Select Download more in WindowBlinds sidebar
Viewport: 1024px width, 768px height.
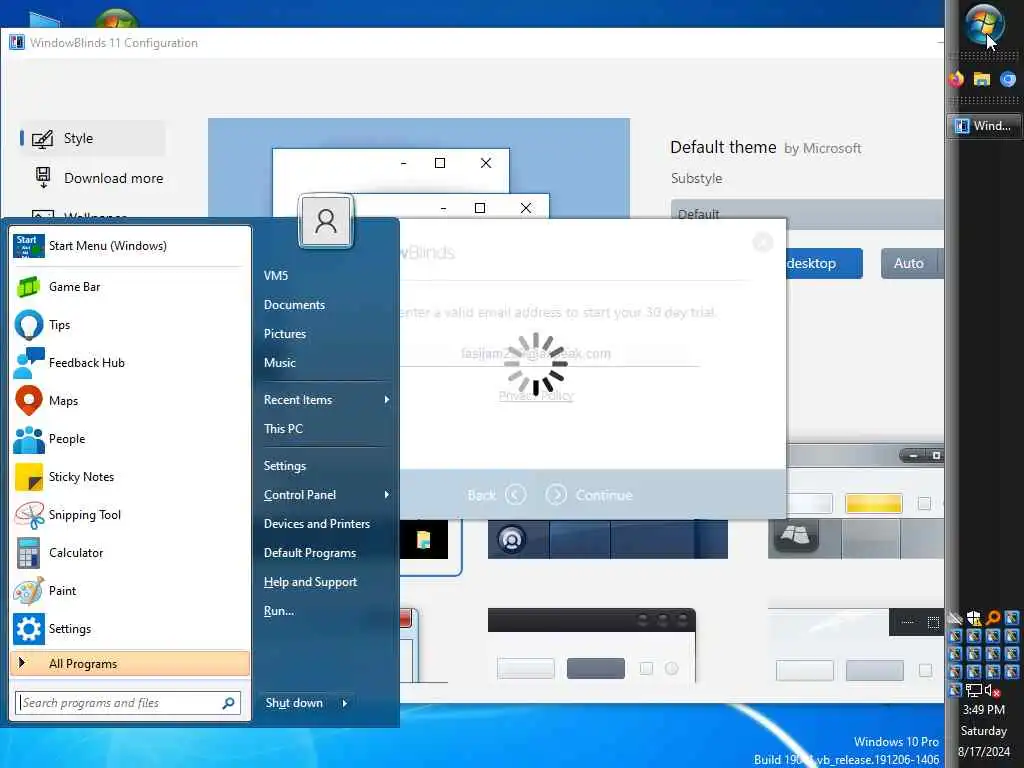click(98, 178)
